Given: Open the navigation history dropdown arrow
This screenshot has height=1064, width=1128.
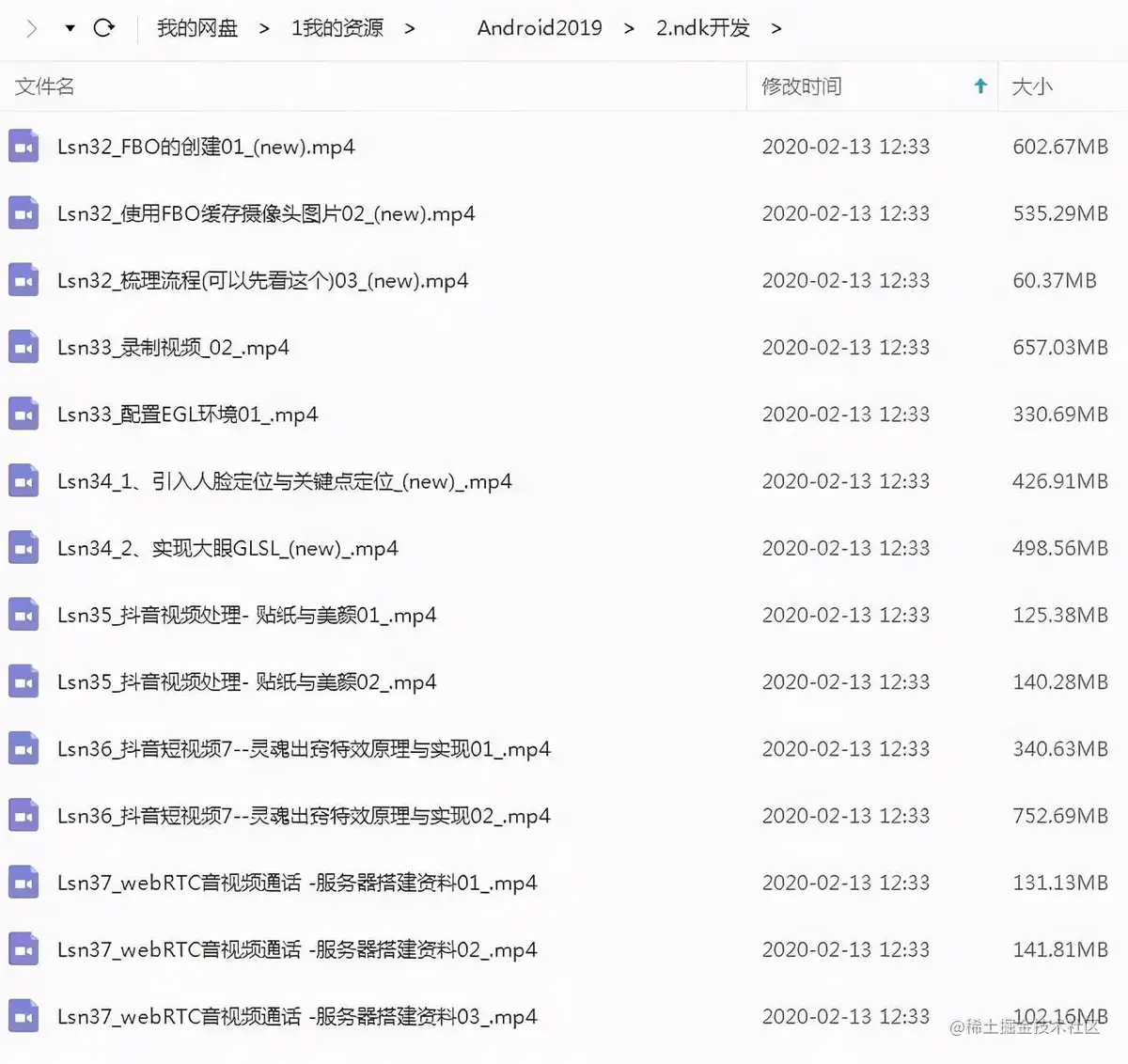Looking at the screenshot, I should (70, 28).
